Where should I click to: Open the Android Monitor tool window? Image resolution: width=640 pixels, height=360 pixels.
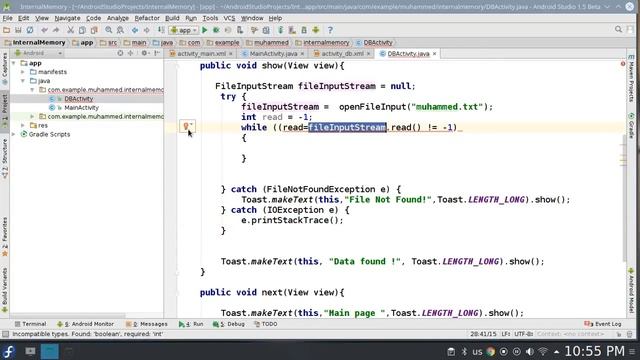click(x=85, y=324)
